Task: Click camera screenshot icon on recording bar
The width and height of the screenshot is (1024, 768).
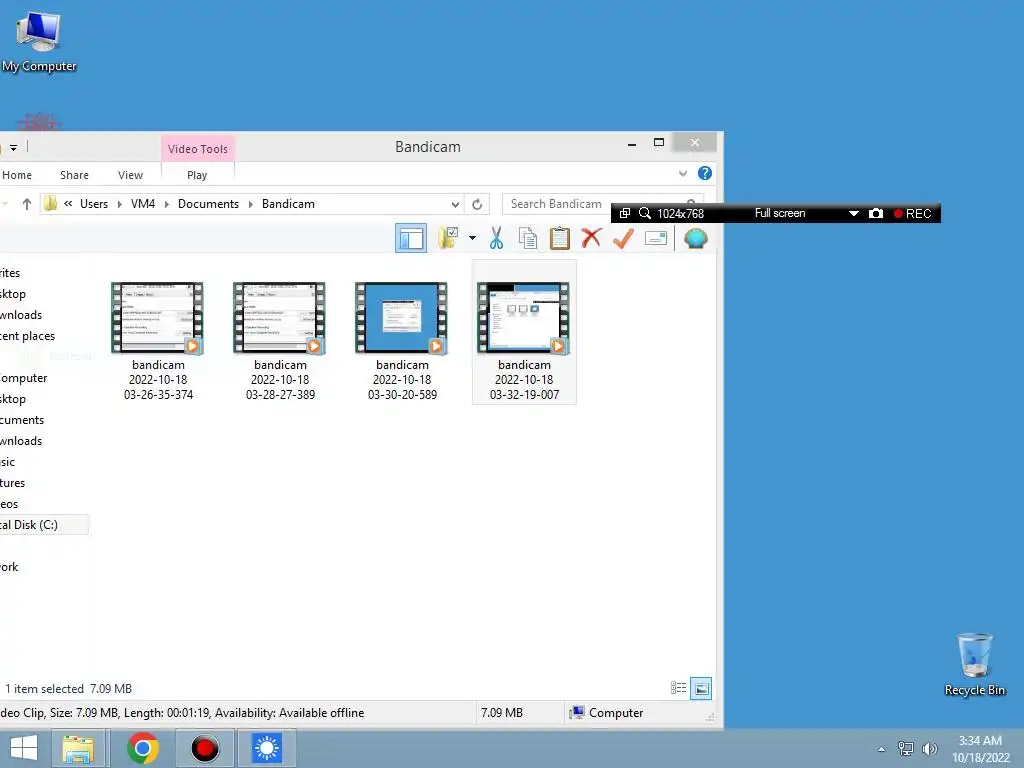Action: (876, 214)
